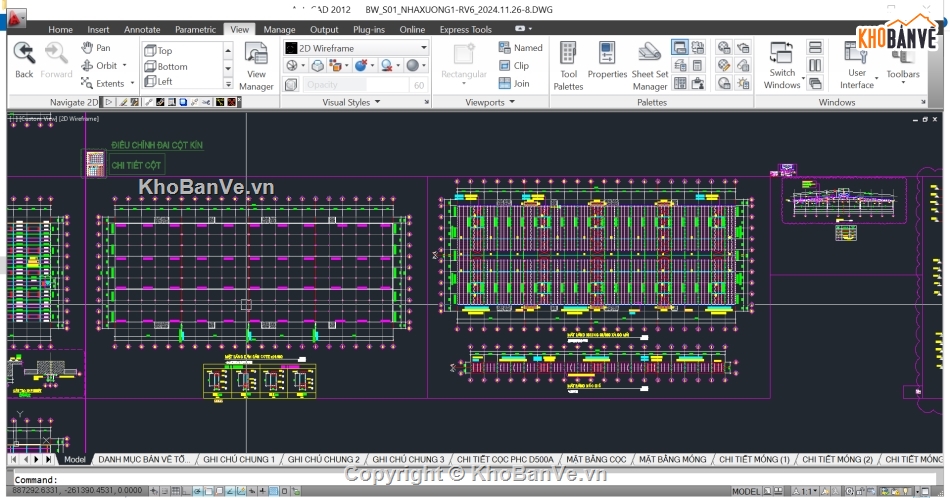The image size is (950, 498).
Task: Expand the views list gallery
Action: (228, 84)
